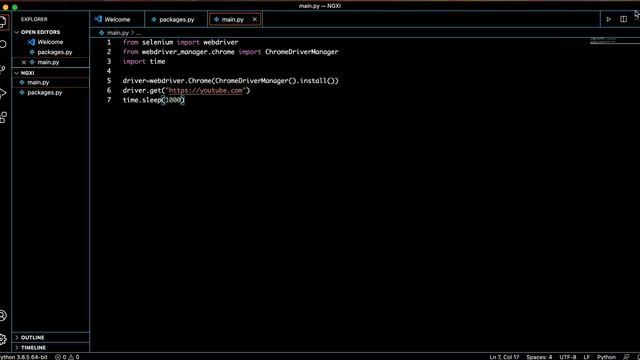Click the EXPLORER panel title
Viewport: 640px width, 360px height.
[34, 19]
